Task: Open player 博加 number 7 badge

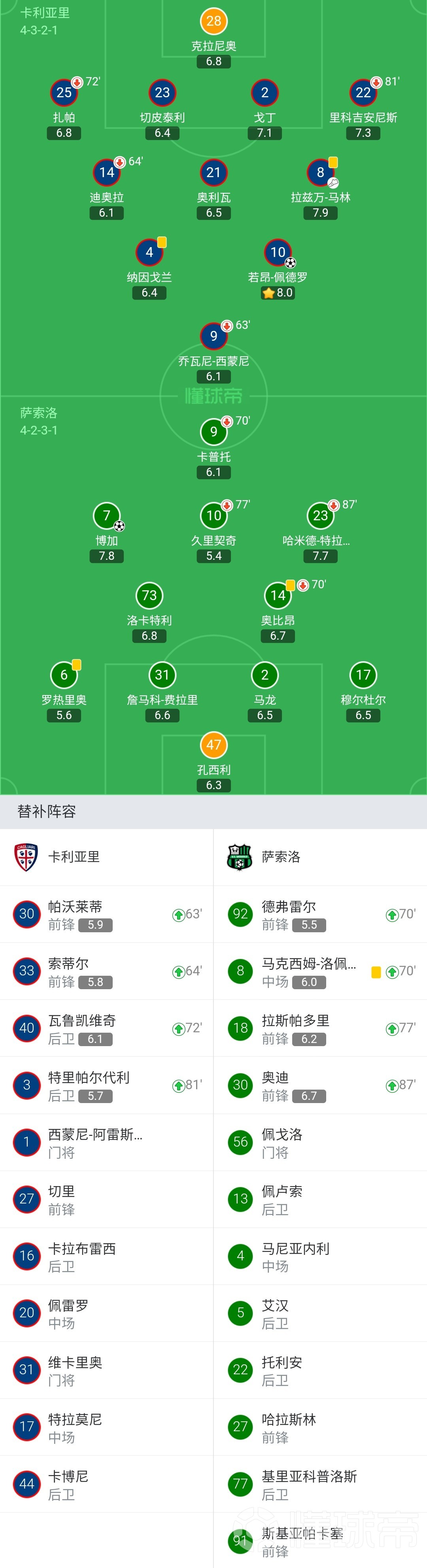Action: (107, 516)
